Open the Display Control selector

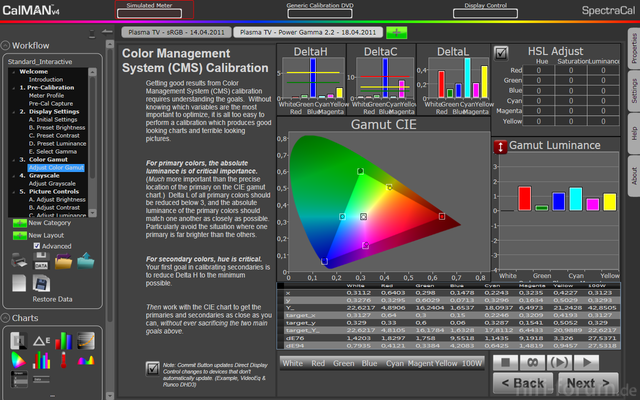pyautogui.click(x=485, y=13)
